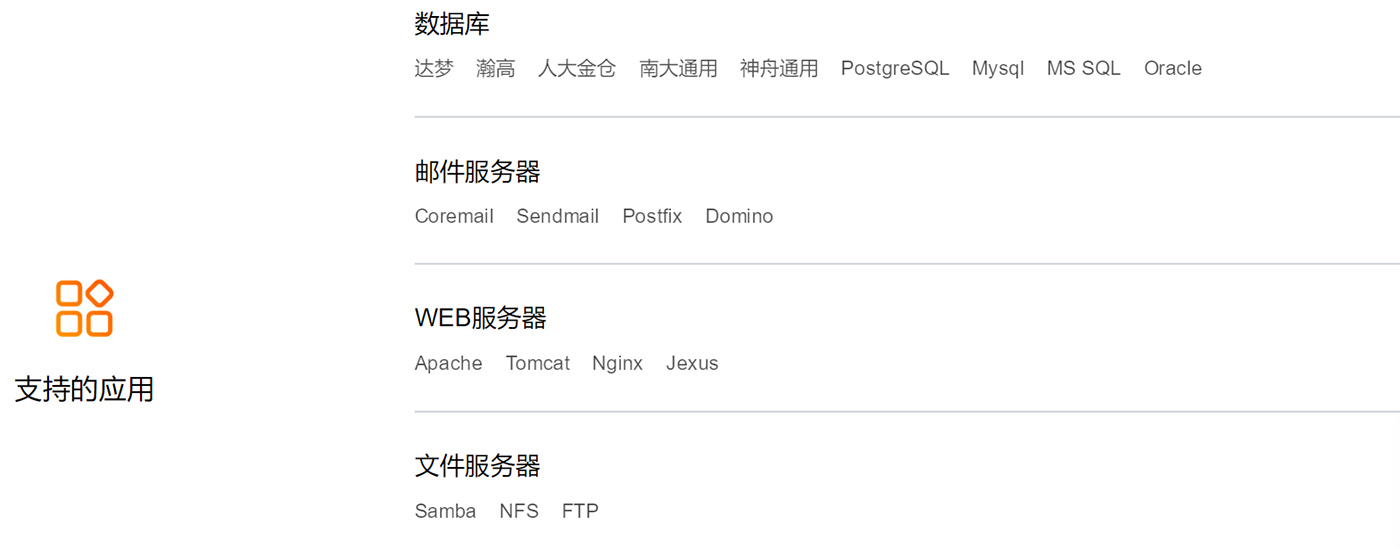Click the Mysql database link
The height and width of the screenshot is (549, 1400).
[998, 68]
